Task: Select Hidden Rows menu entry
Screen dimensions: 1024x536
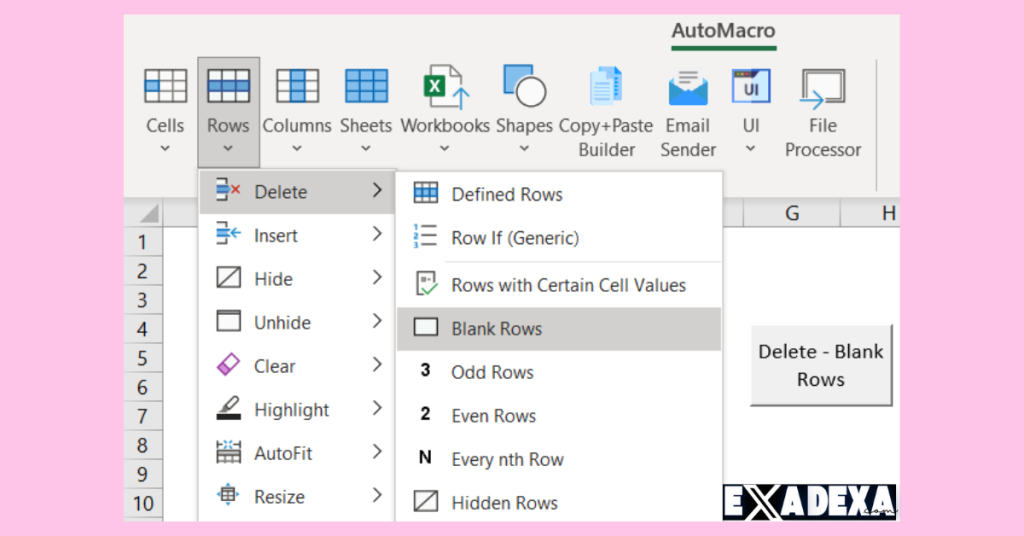Action: [x=559, y=503]
